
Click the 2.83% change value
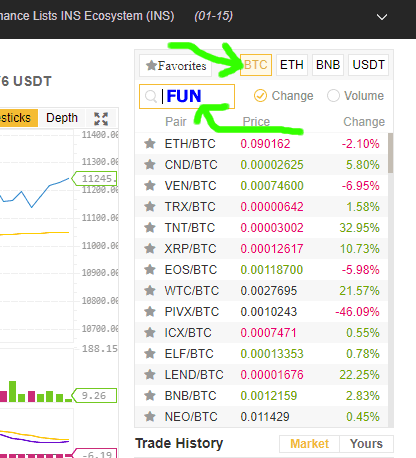pos(363,396)
